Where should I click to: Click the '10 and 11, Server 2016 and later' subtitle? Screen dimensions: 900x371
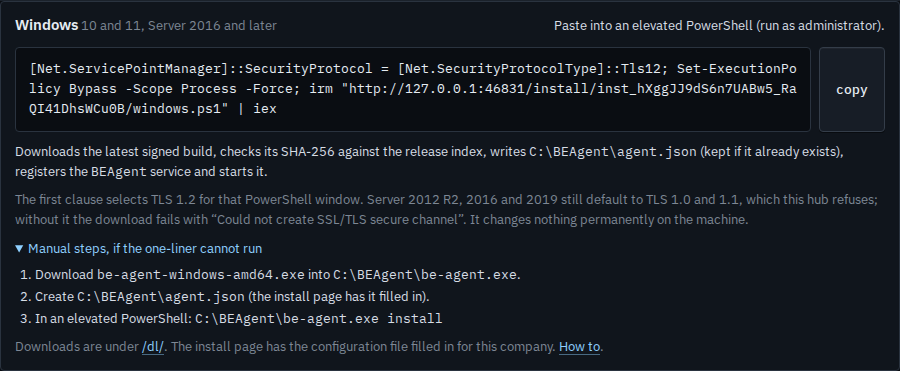[x=179, y=26]
